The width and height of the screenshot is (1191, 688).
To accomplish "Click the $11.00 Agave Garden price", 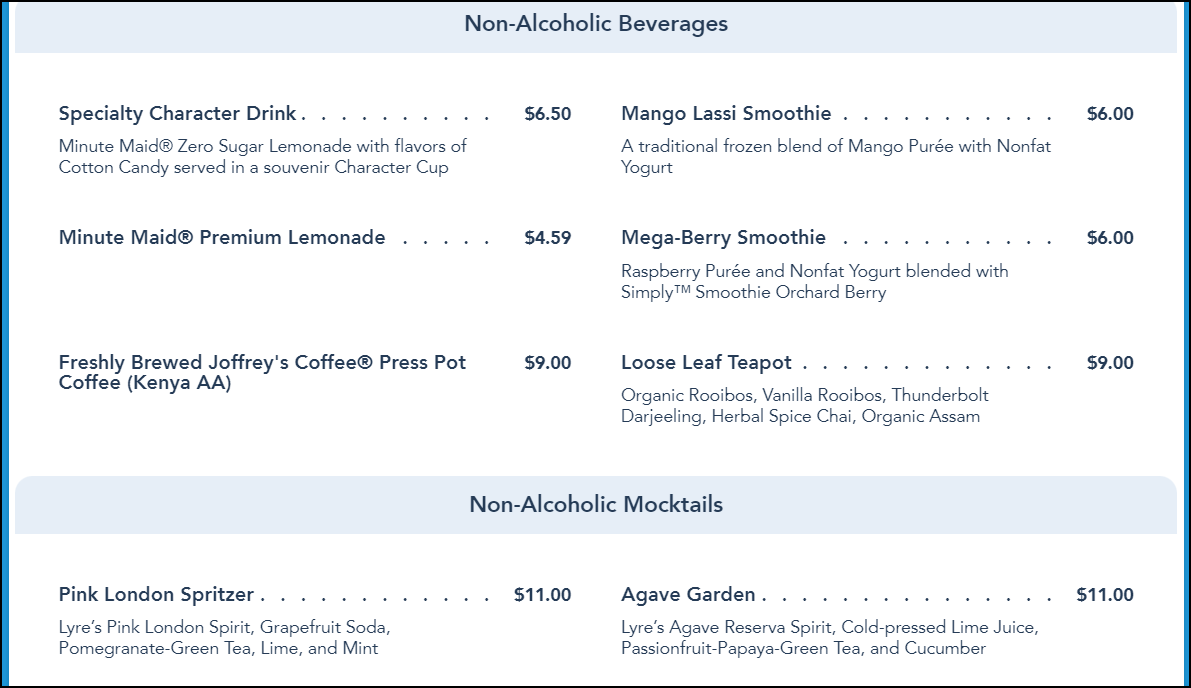I will 1104,595.
